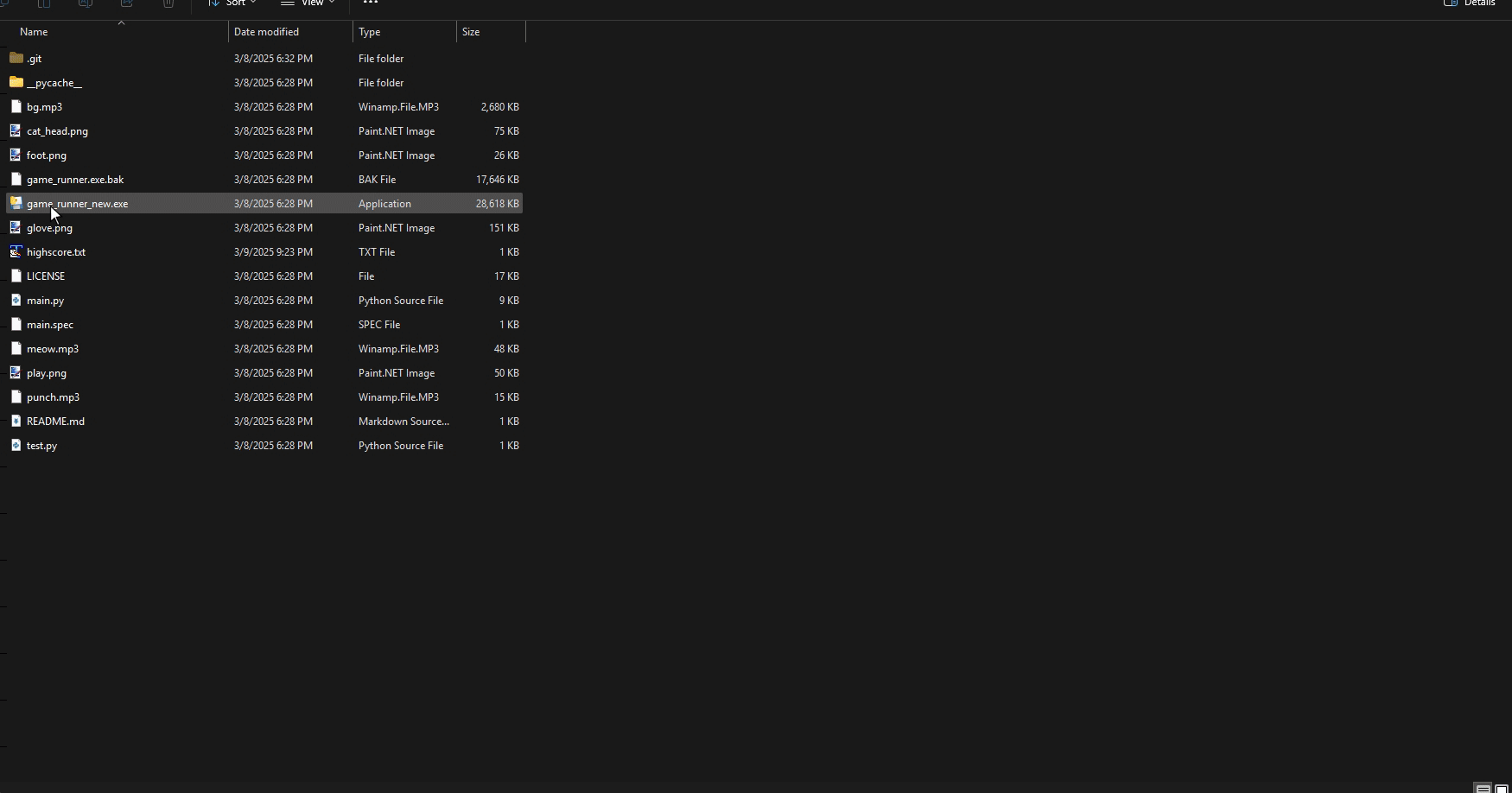Click the test.py Python file icon
The height and width of the screenshot is (793, 1512).
point(16,445)
